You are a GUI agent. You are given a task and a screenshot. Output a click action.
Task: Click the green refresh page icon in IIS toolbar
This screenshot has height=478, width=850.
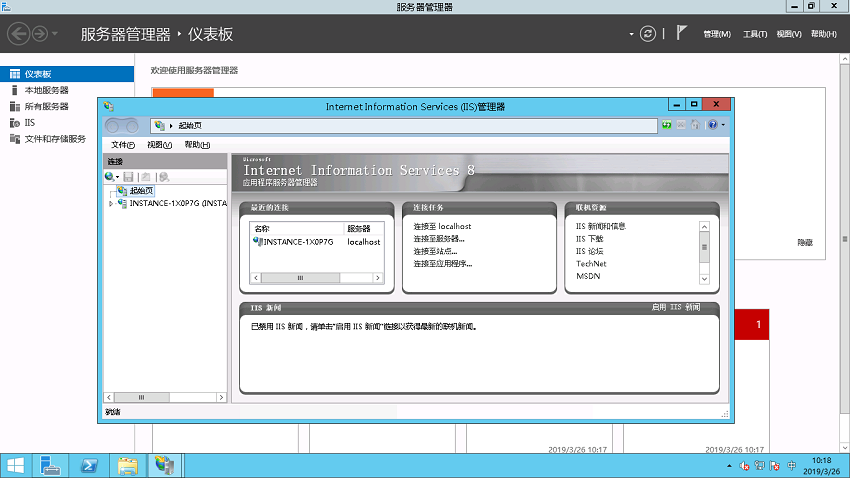667,125
